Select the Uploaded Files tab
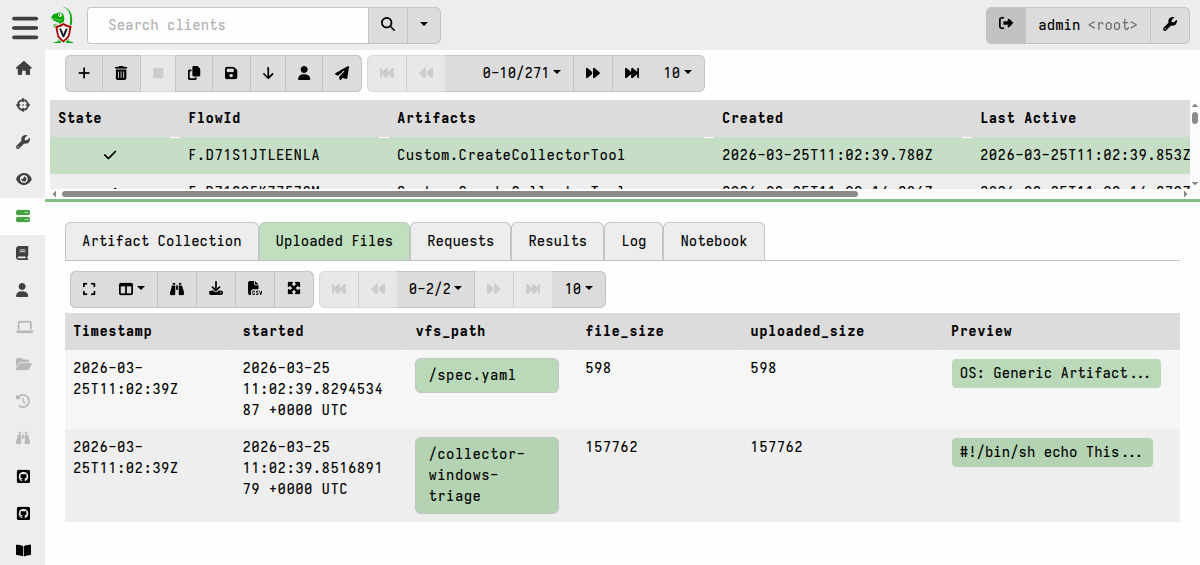 tap(334, 241)
